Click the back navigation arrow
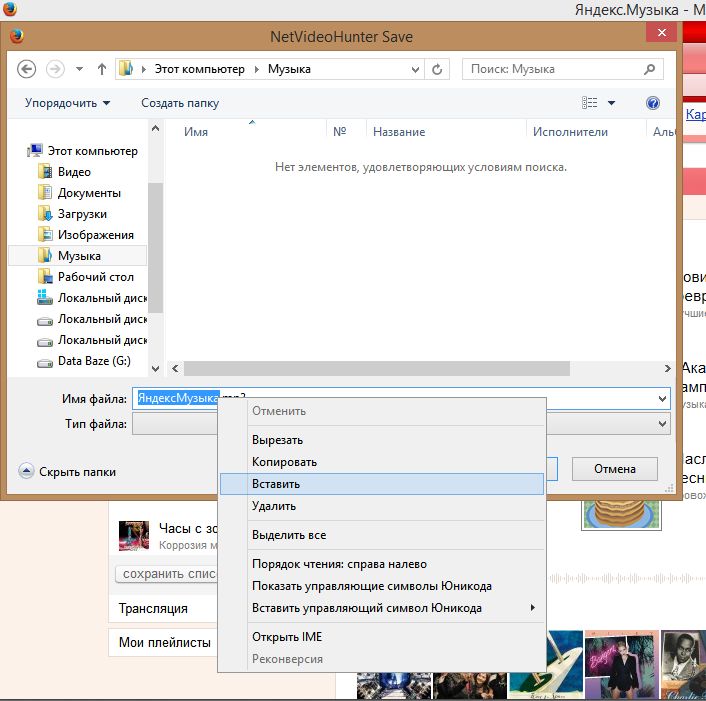 pyautogui.click(x=27, y=69)
